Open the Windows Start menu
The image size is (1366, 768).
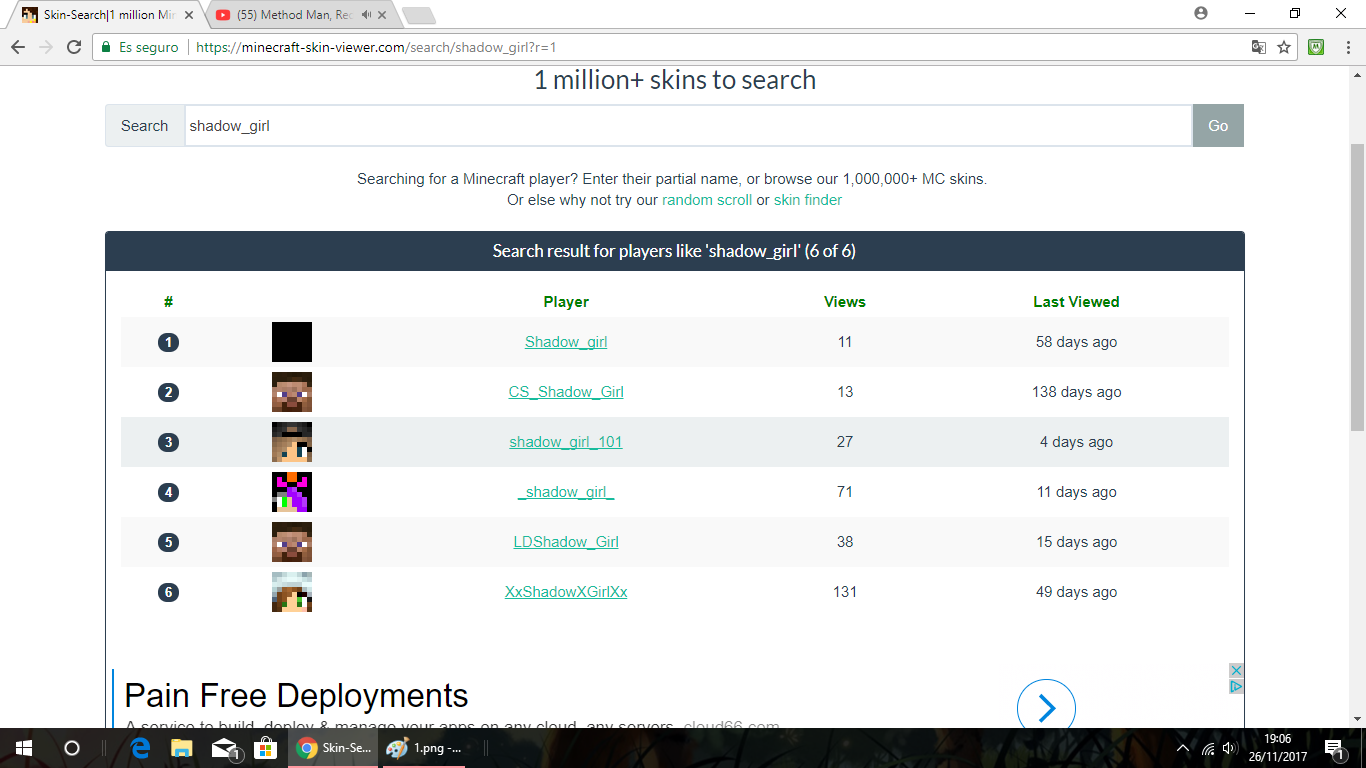[x=24, y=748]
